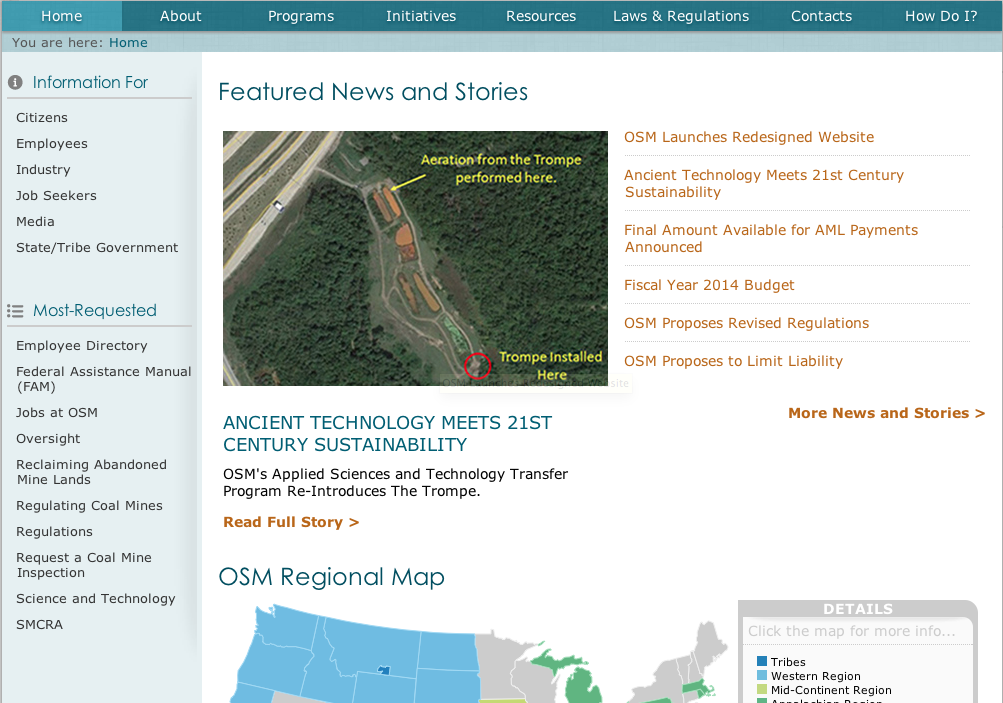1003x703 pixels.
Task: Click the Mid-Continent Region legend swatch
Action: pyautogui.click(x=762, y=690)
